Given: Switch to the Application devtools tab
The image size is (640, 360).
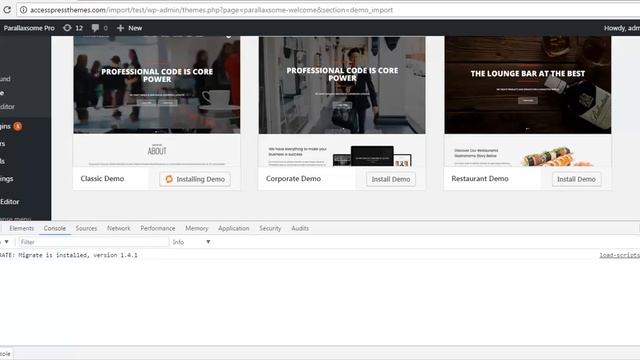Looking at the screenshot, I should click(x=233, y=228).
